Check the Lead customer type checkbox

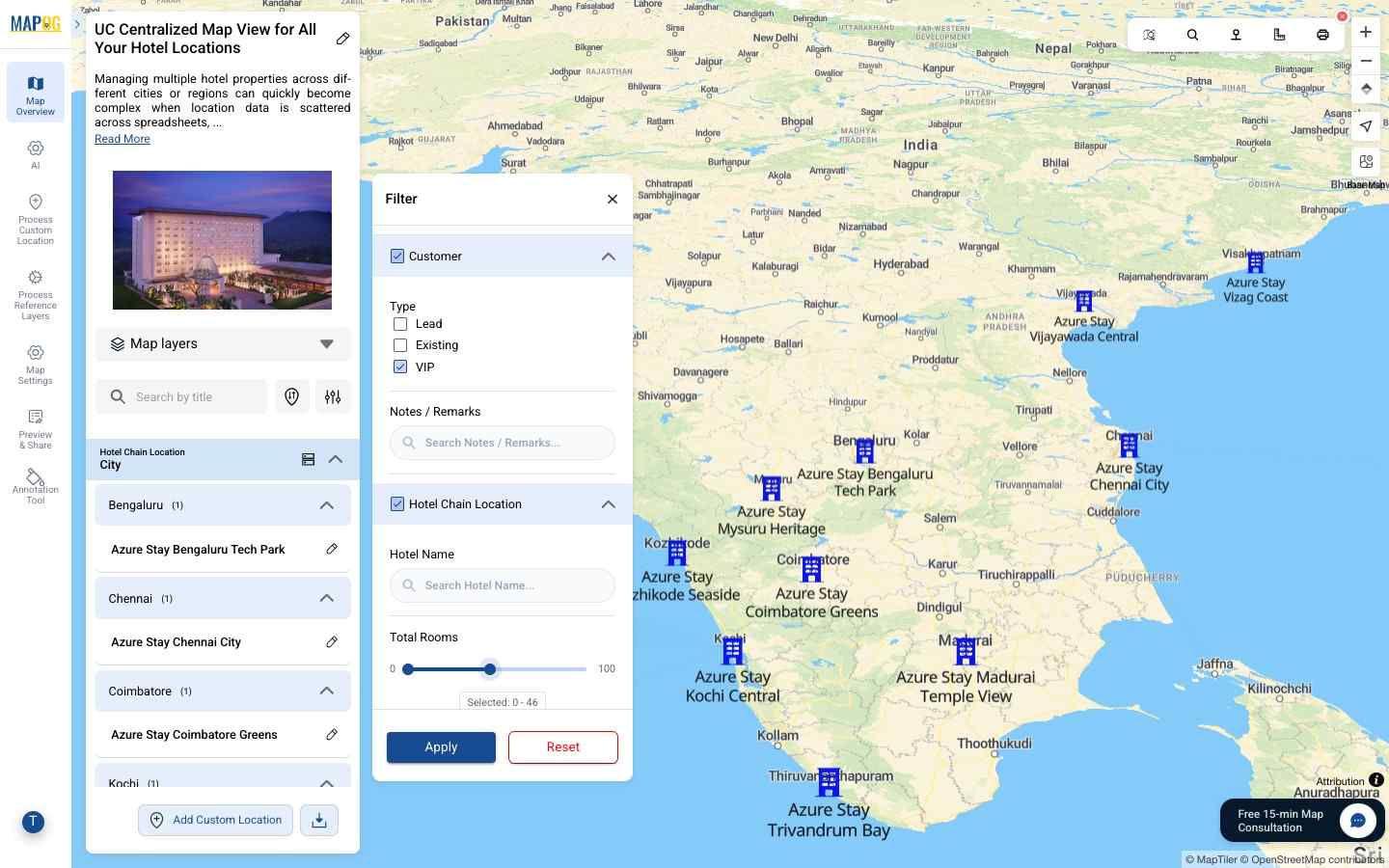(400, 324)
